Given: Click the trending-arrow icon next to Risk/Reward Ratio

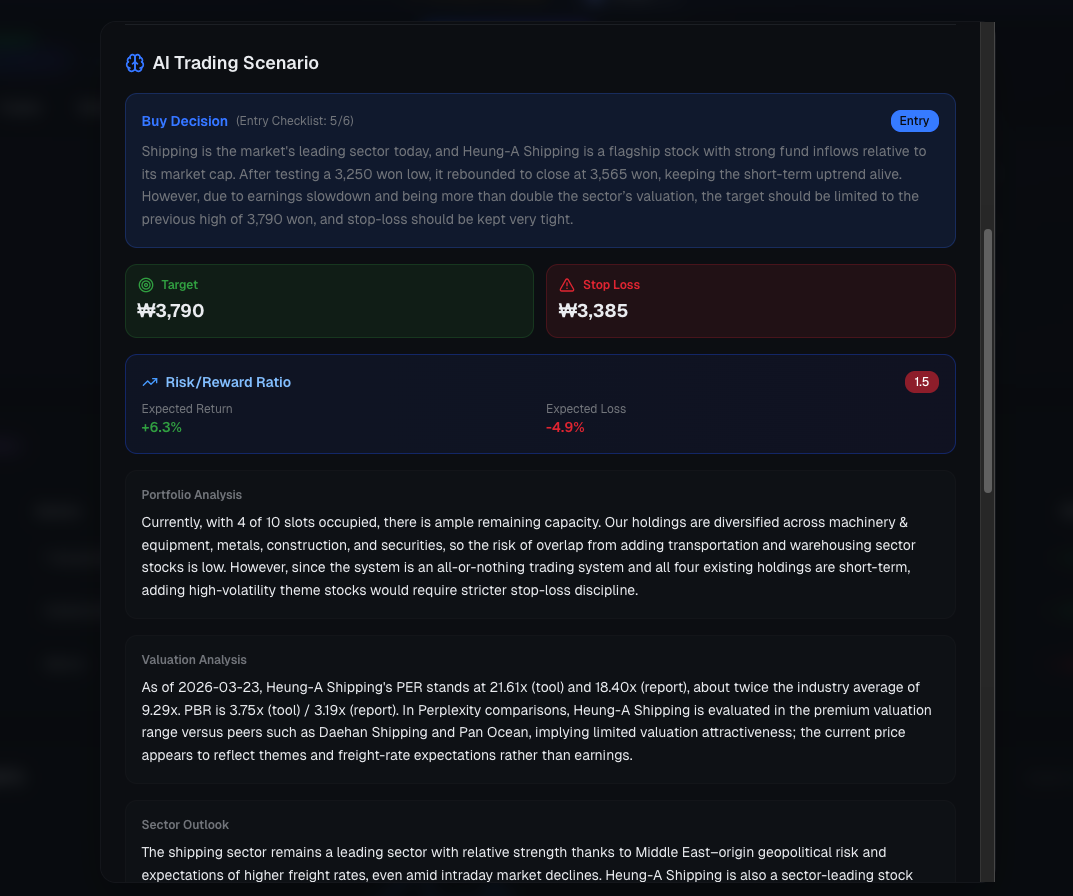Looking at the screenshot, I should coord(149,381).
